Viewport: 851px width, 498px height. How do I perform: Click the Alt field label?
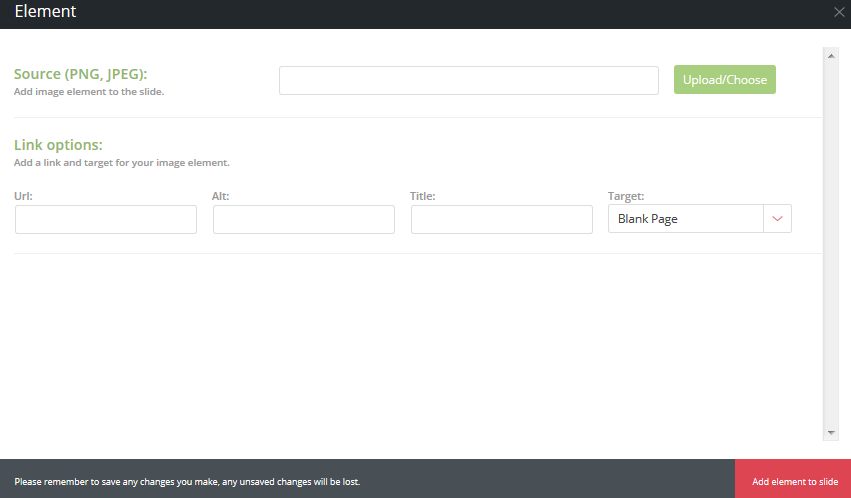click(221, 196)
